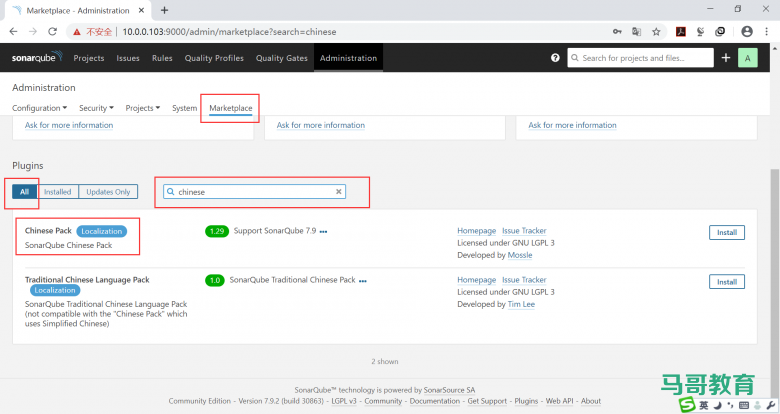Open developer Tim Lee link
780x414 pixels.
pyautogui.click(x=521, y=305)
